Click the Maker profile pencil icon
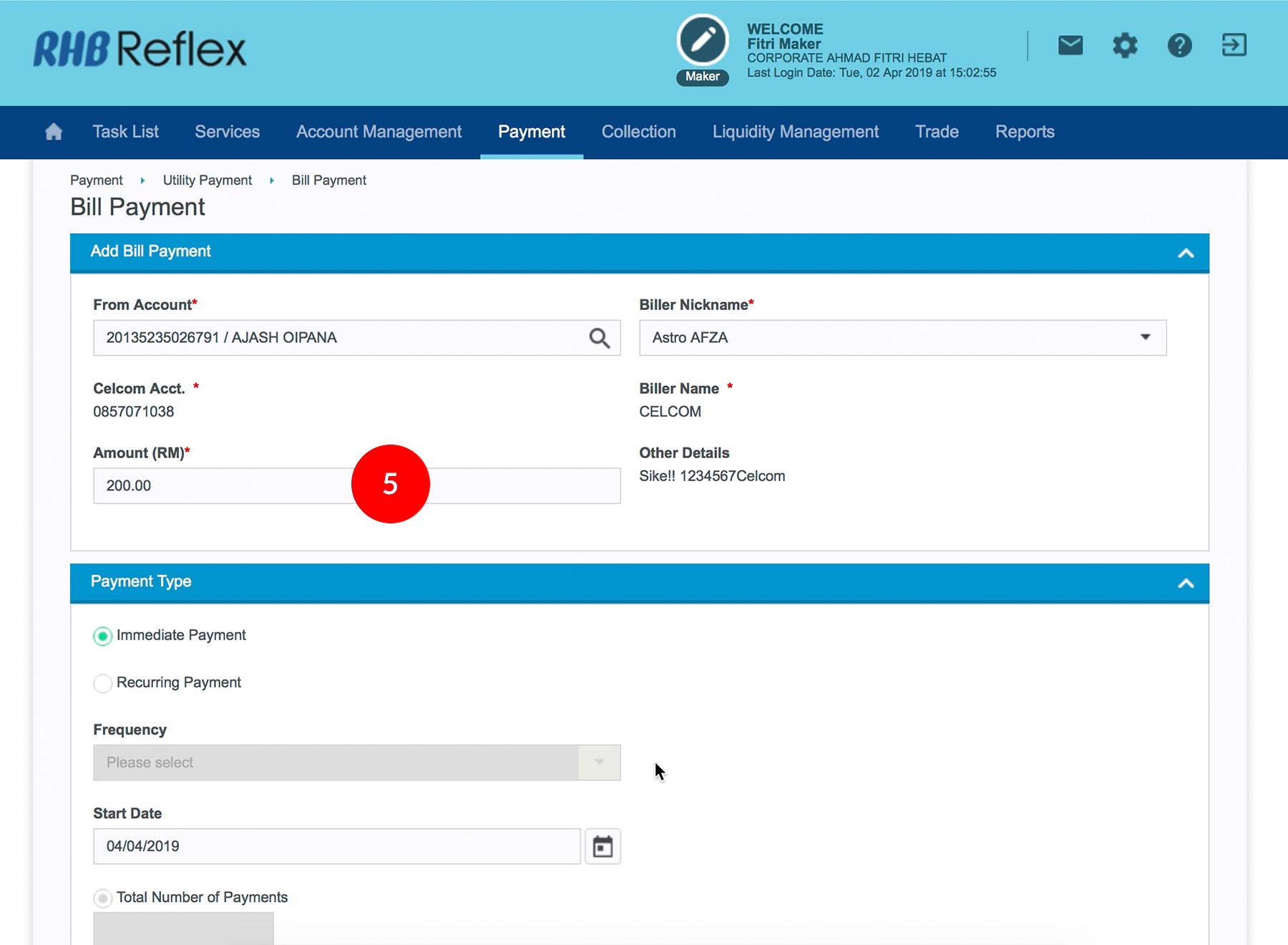1288x945 pixels. click(x=702, y=40)
